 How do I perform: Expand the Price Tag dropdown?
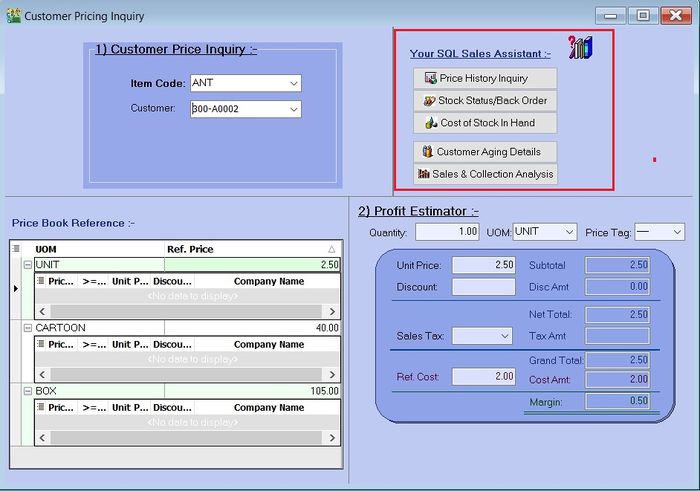click(676, 232)
